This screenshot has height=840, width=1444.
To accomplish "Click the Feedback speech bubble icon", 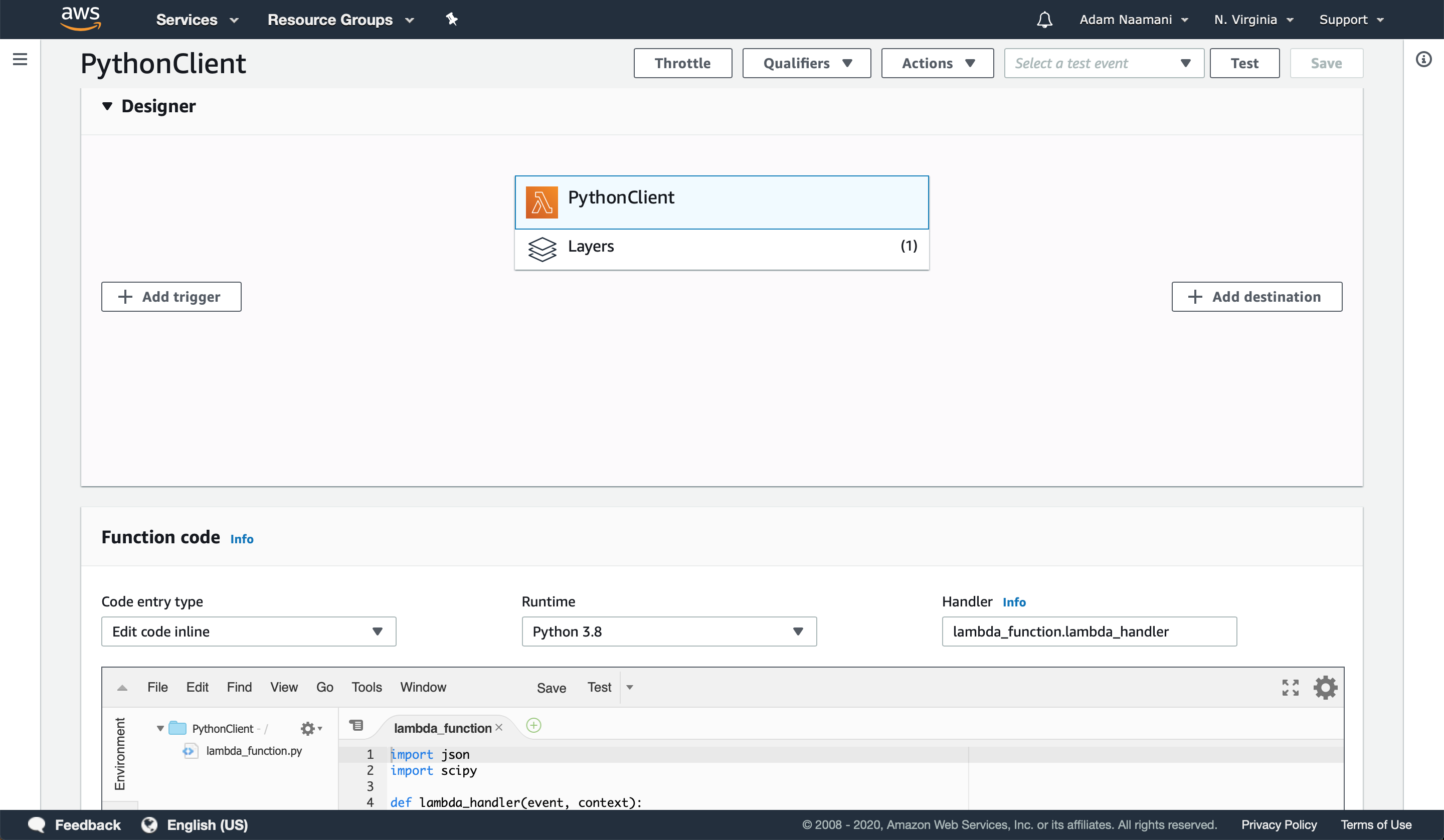I will coord(36,824).
